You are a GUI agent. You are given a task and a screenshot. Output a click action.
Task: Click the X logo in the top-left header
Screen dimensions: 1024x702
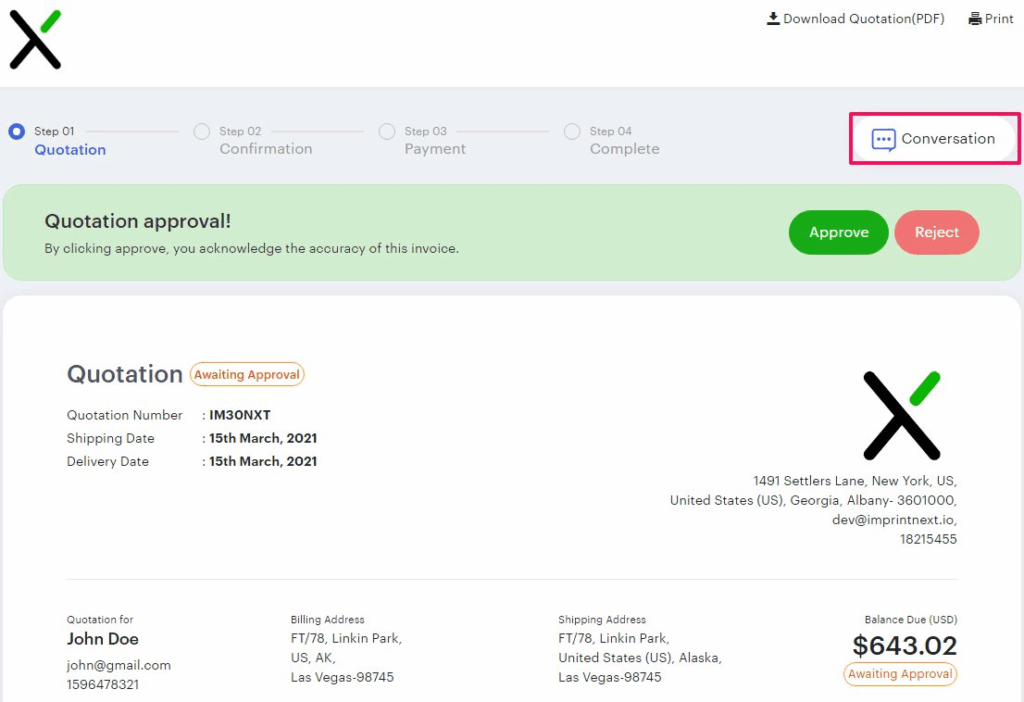click(x=35, y=40)
